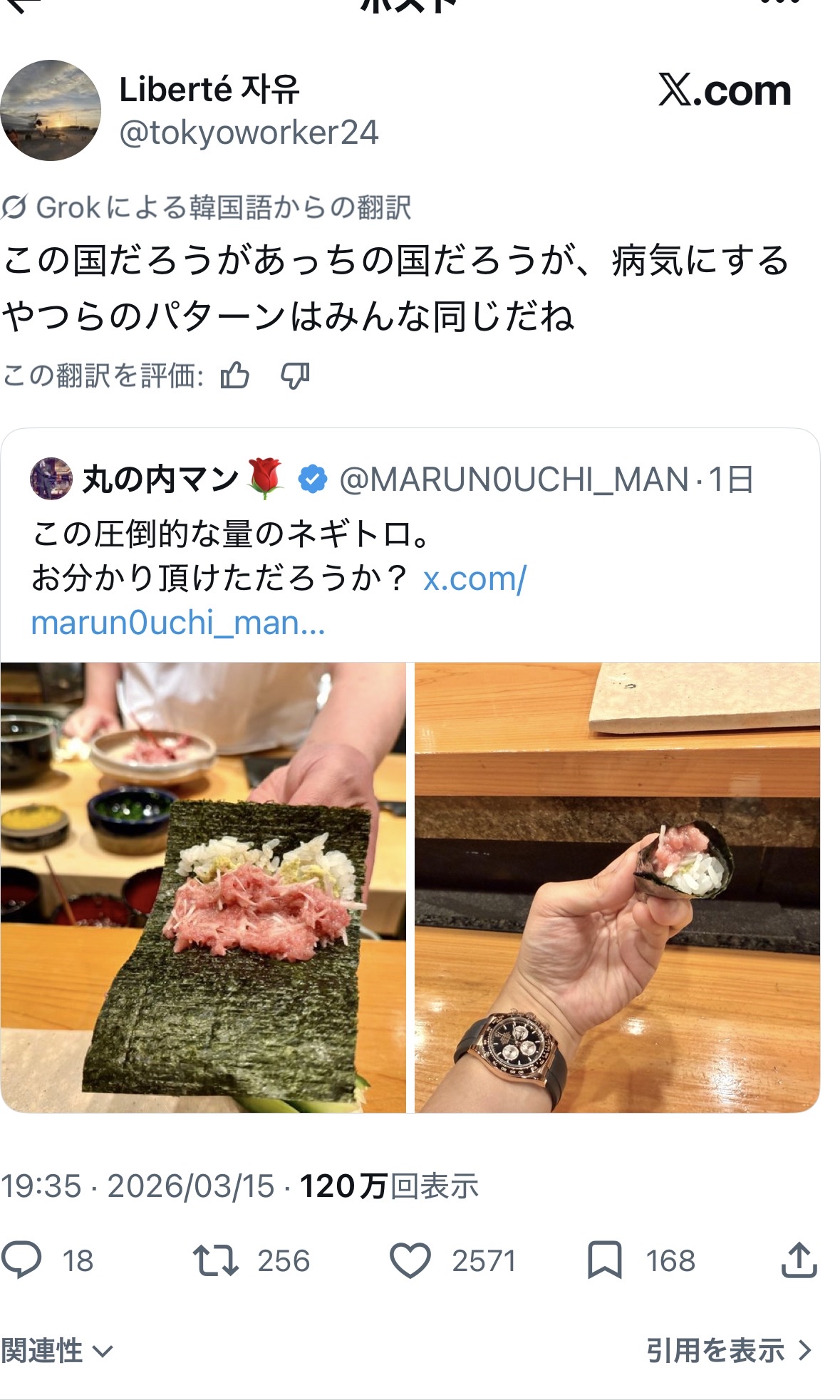Expand the 関連性 sort dropdown
This screenshot has width=840, height=1400.
pyautogui.click(x=57, y=1350)
